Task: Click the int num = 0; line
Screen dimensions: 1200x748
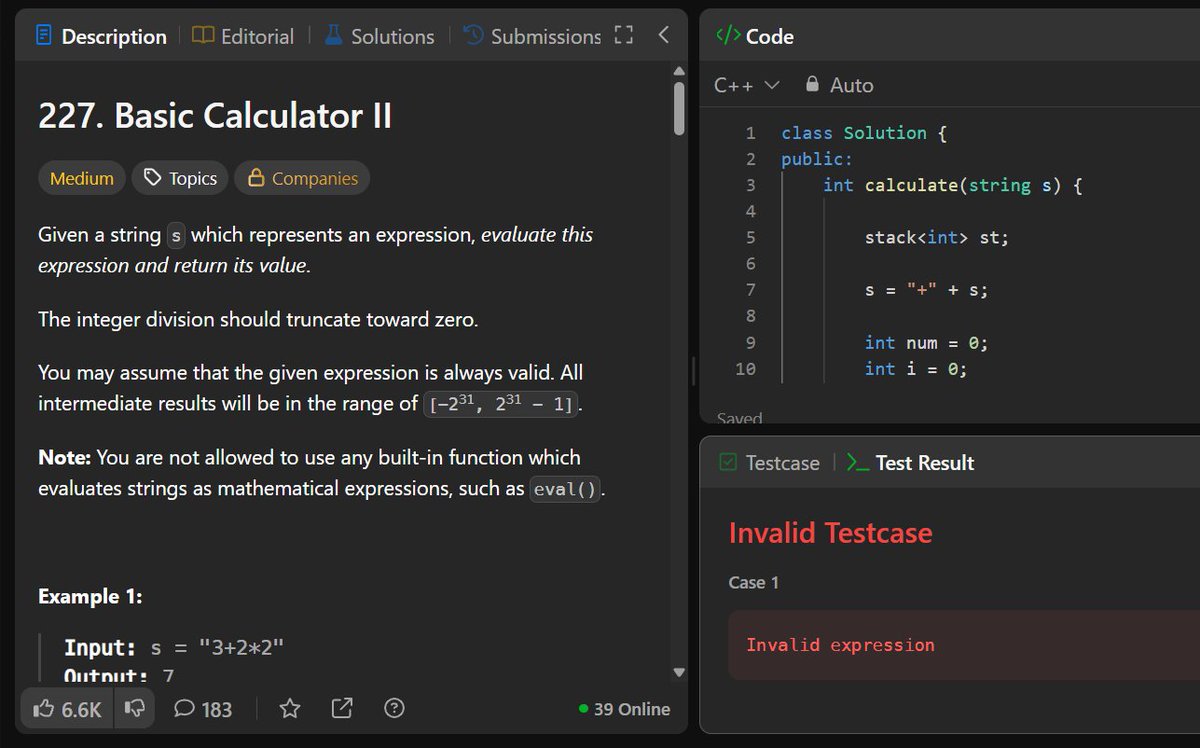Action: pyautogui.click(x=926, y=343)
